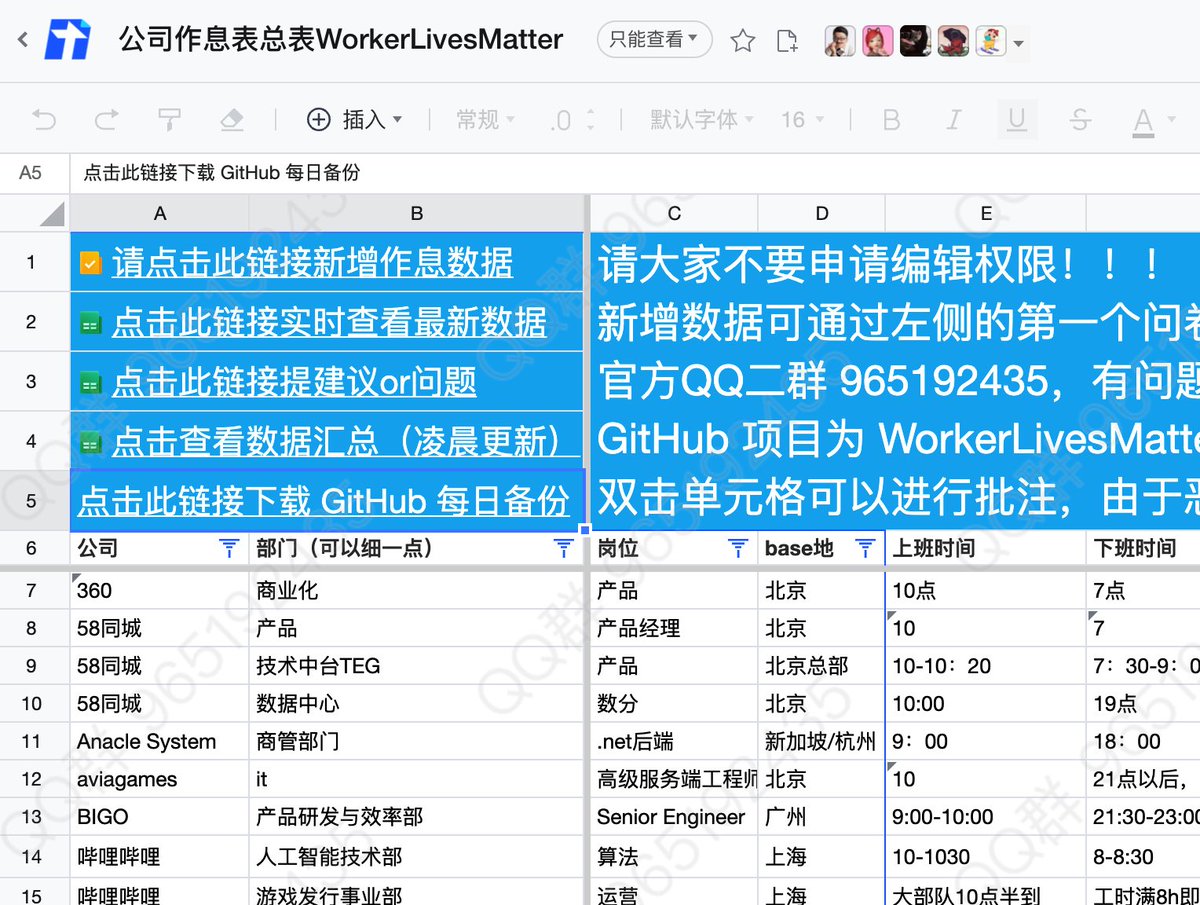Click the yellow form icon in row 1

click(90, 263)
